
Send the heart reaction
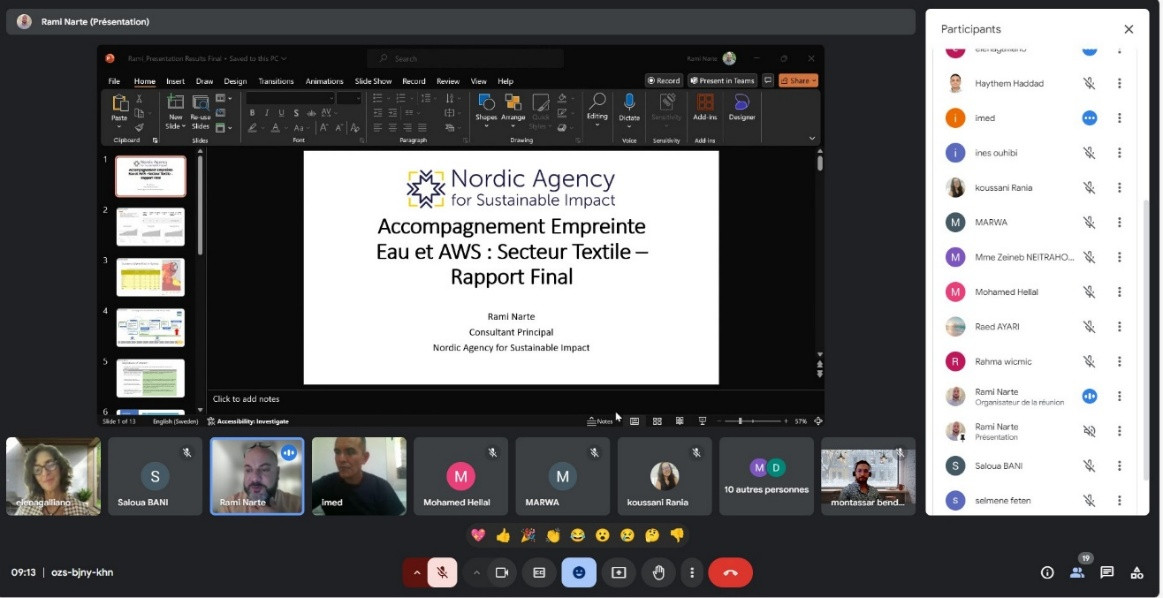pyautogui.click(x=478, y=535)
